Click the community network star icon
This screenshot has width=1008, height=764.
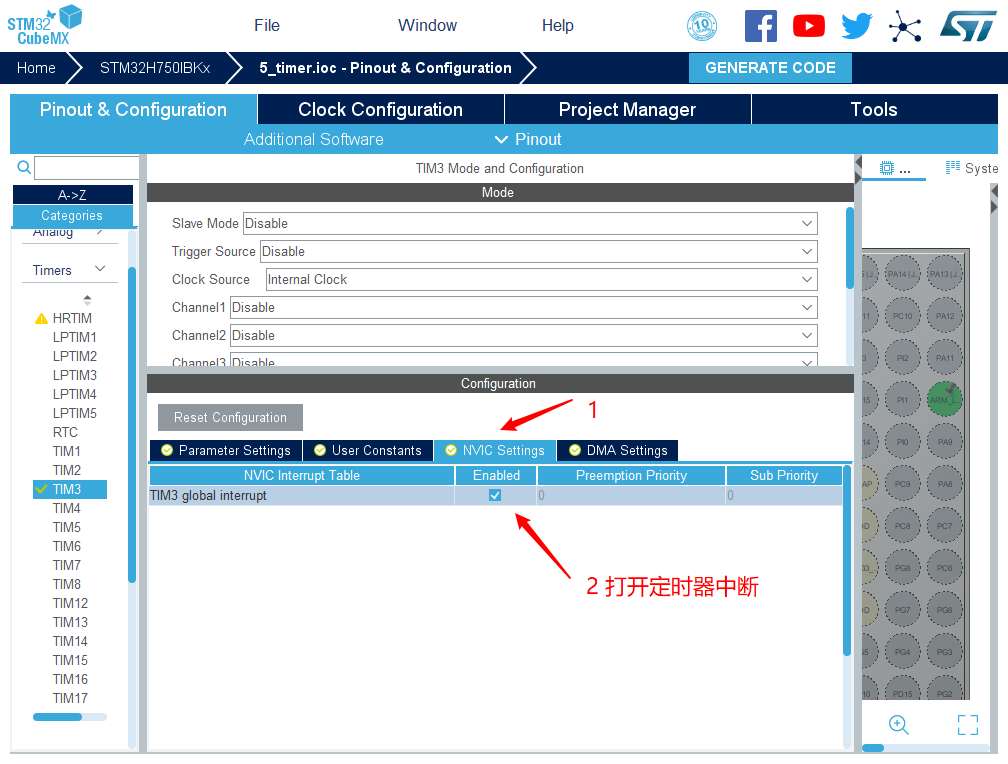pos(905,26)
